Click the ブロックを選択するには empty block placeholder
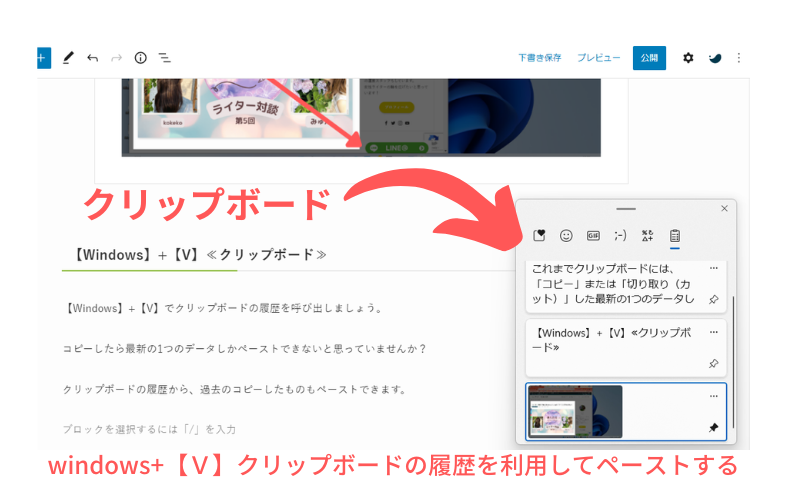The image size is (800, 500). pos(149,429)
